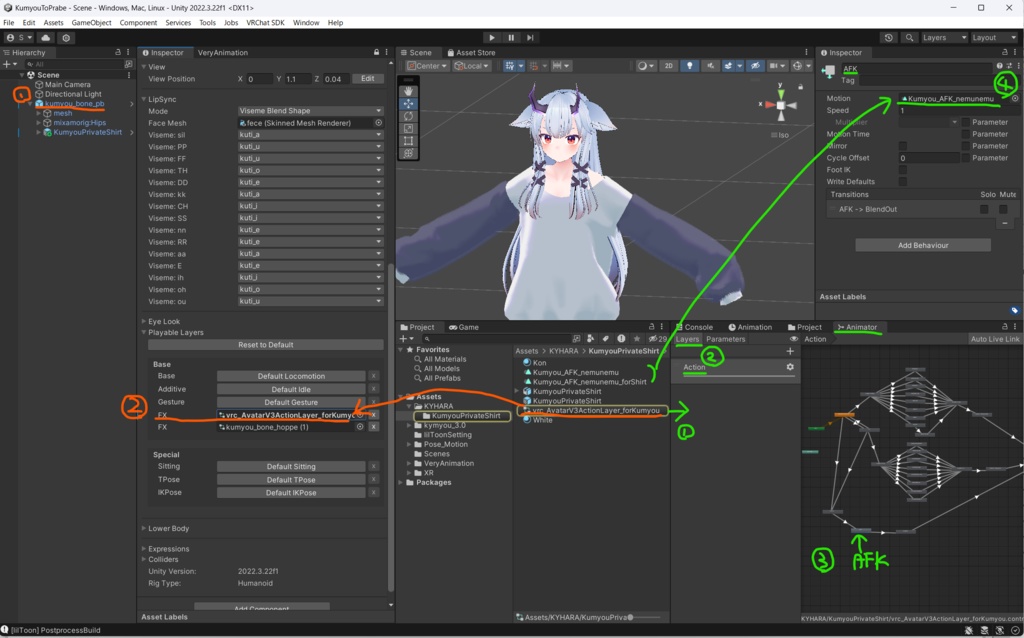This screenshot has width=1024, height=638.
Task: Open the GameObject menu
Action: click(91, 22)
